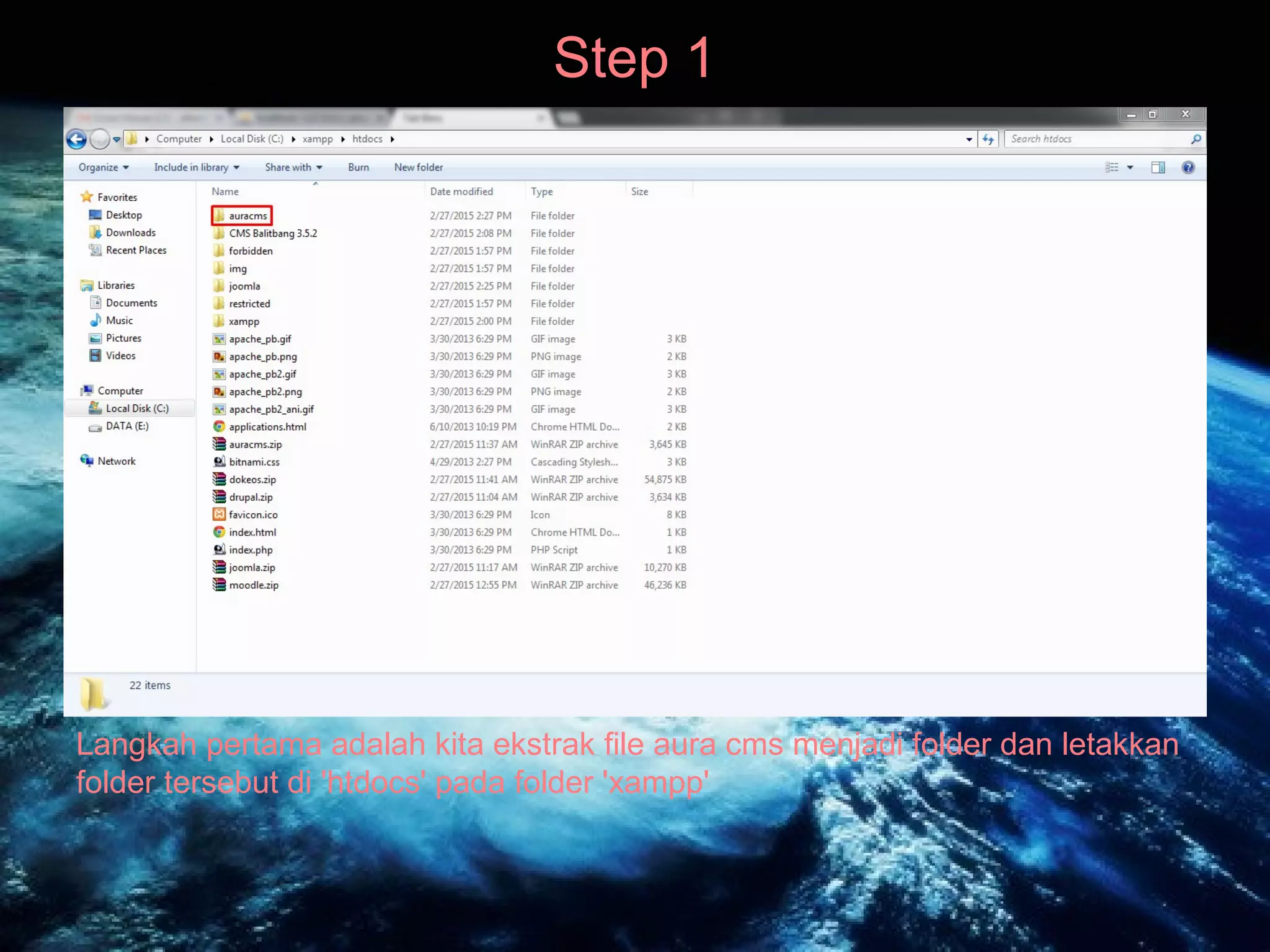Open Desktop in the navigation pane
Viewport: 1270px width, 952px height.
coord(124,215)
